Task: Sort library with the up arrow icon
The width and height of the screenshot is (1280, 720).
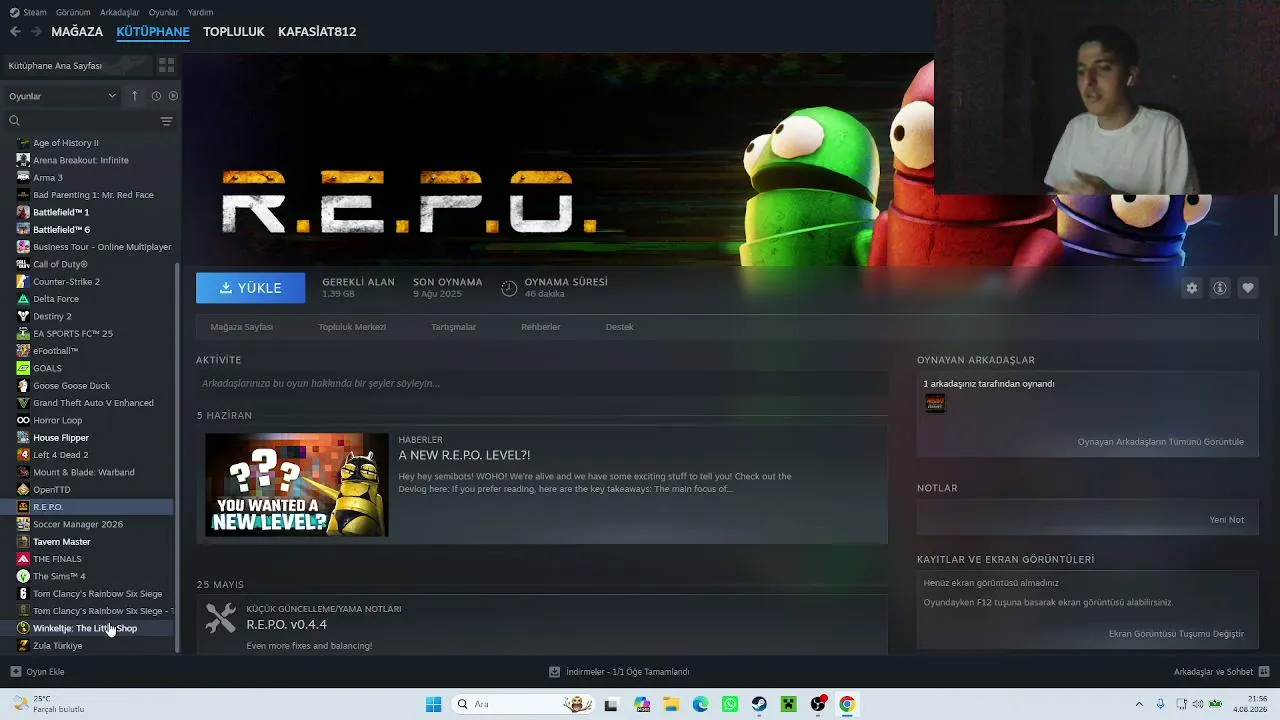Action: (x=135, y=96)
